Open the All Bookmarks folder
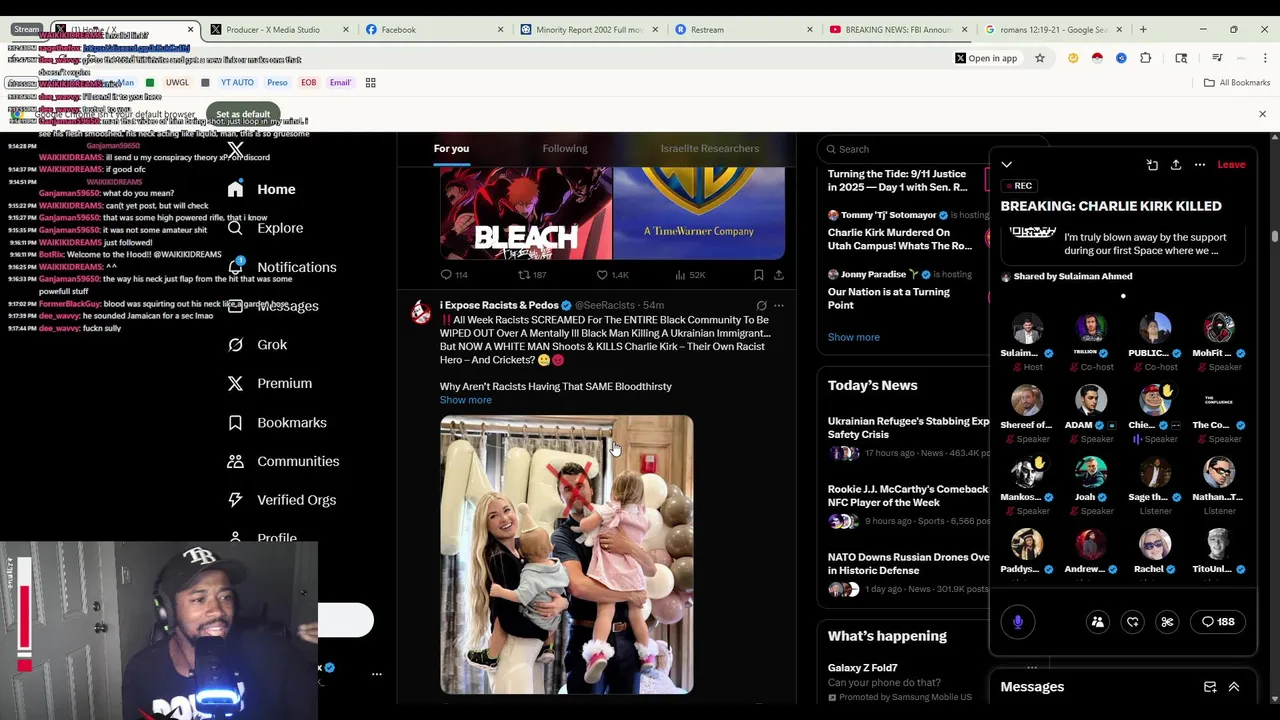This screenshot has width=1280, height=720. click(x=1237, y=83)
